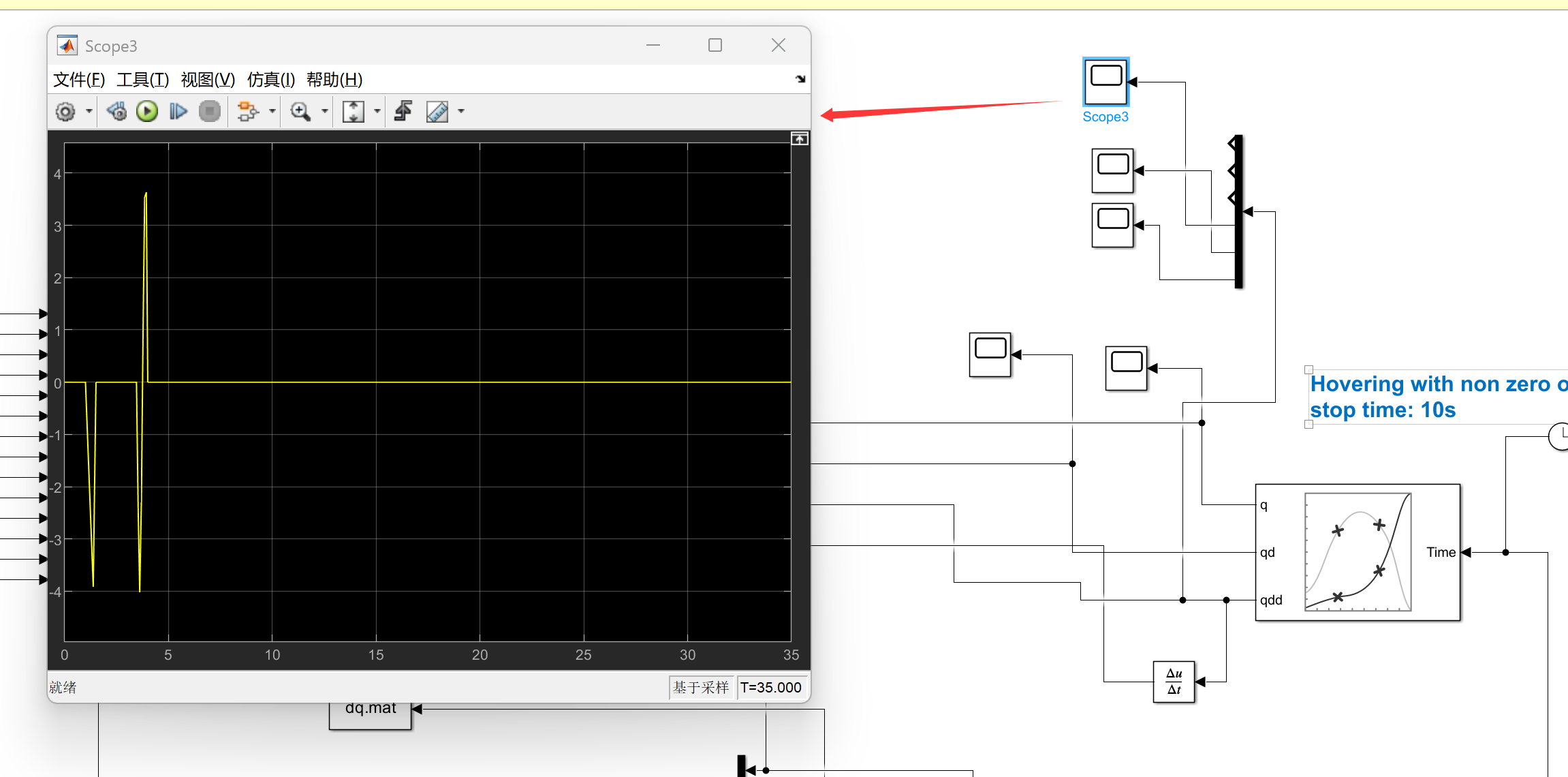Toggle cursor measurements ruler icon
Viewport: 1568px width, 777px height.
(x=437, y=111)
